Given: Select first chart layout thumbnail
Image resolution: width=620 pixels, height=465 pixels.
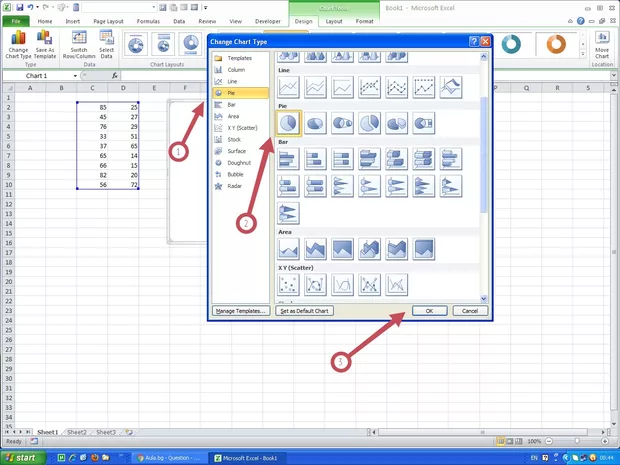Looking at the screenshot, I should pos(136,43).
